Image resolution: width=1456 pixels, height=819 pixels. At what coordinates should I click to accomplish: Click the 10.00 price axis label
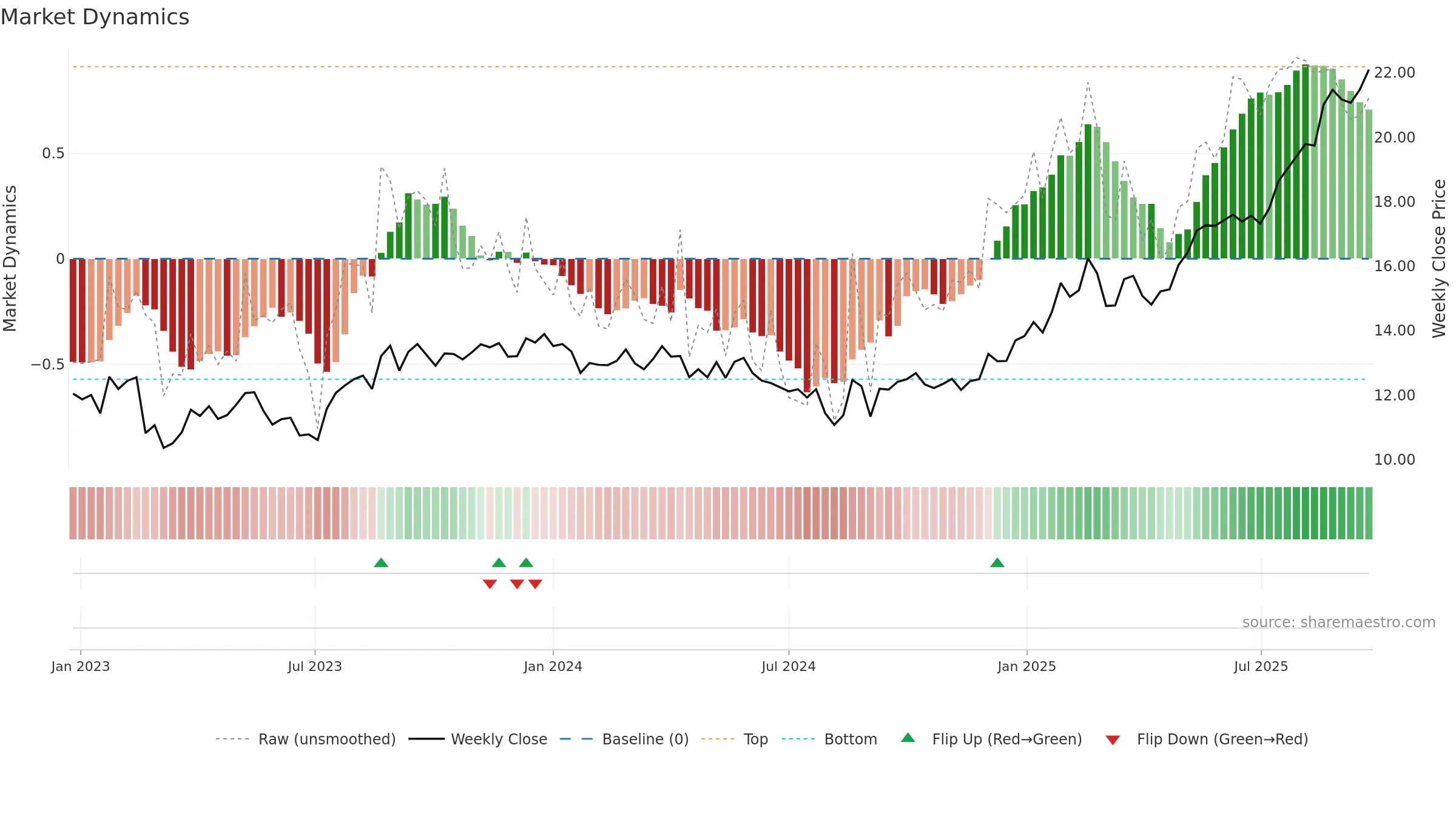pos(1394,460)
